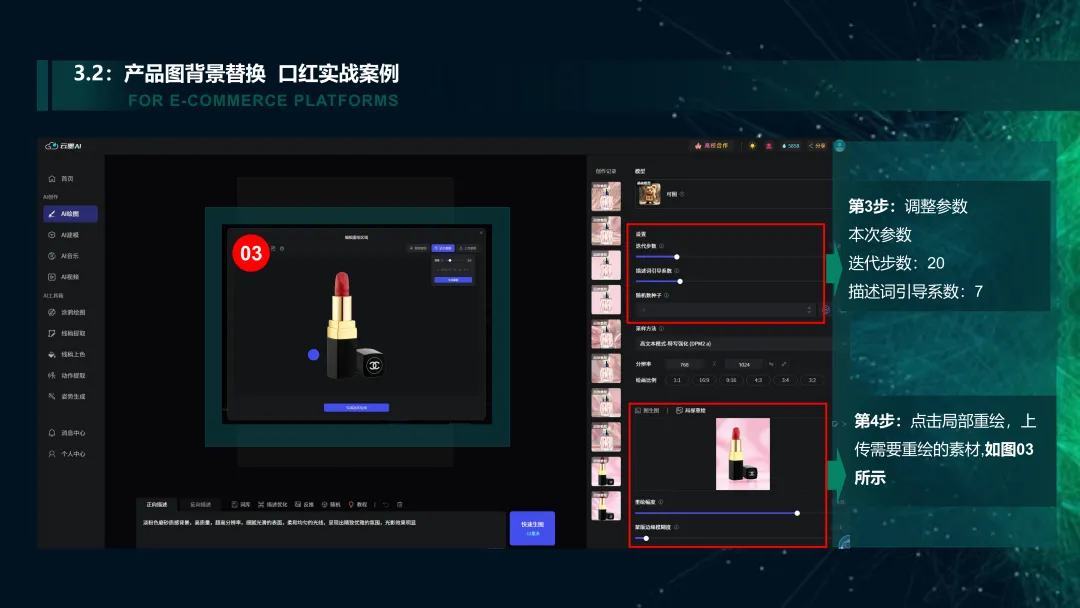Switch to the 局部重绘 tab
Screen dimensions: 1080x608
pos(691,410)
